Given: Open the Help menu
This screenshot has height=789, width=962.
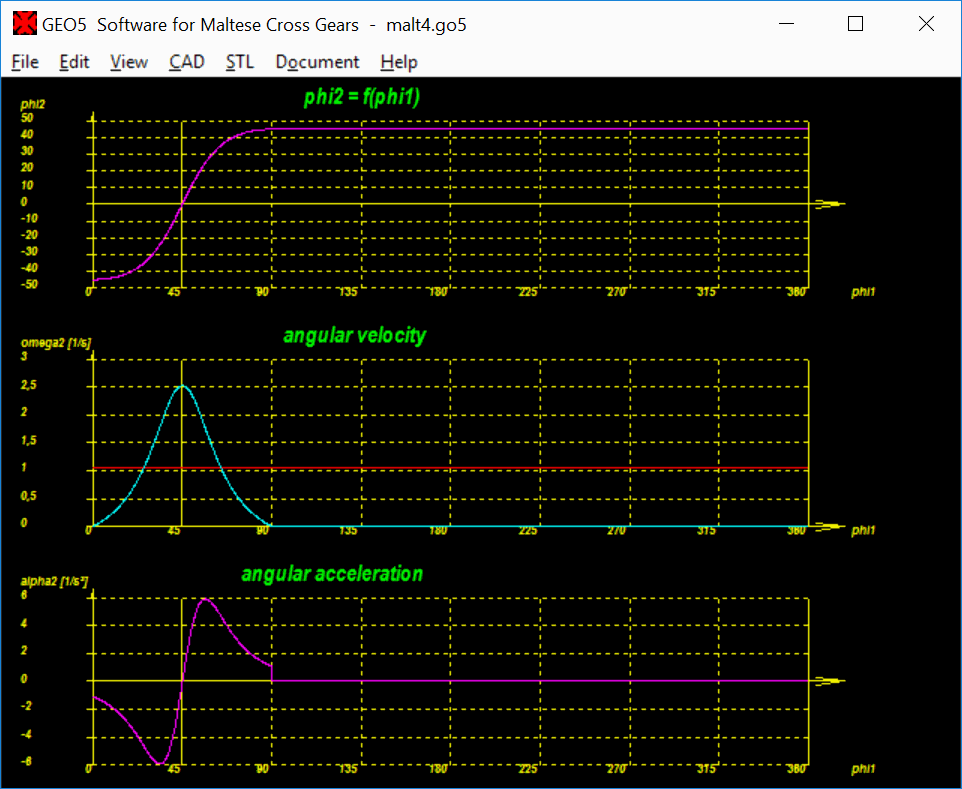Looking at the screenshot, I should pyautogui.click(x=399, y=62).
